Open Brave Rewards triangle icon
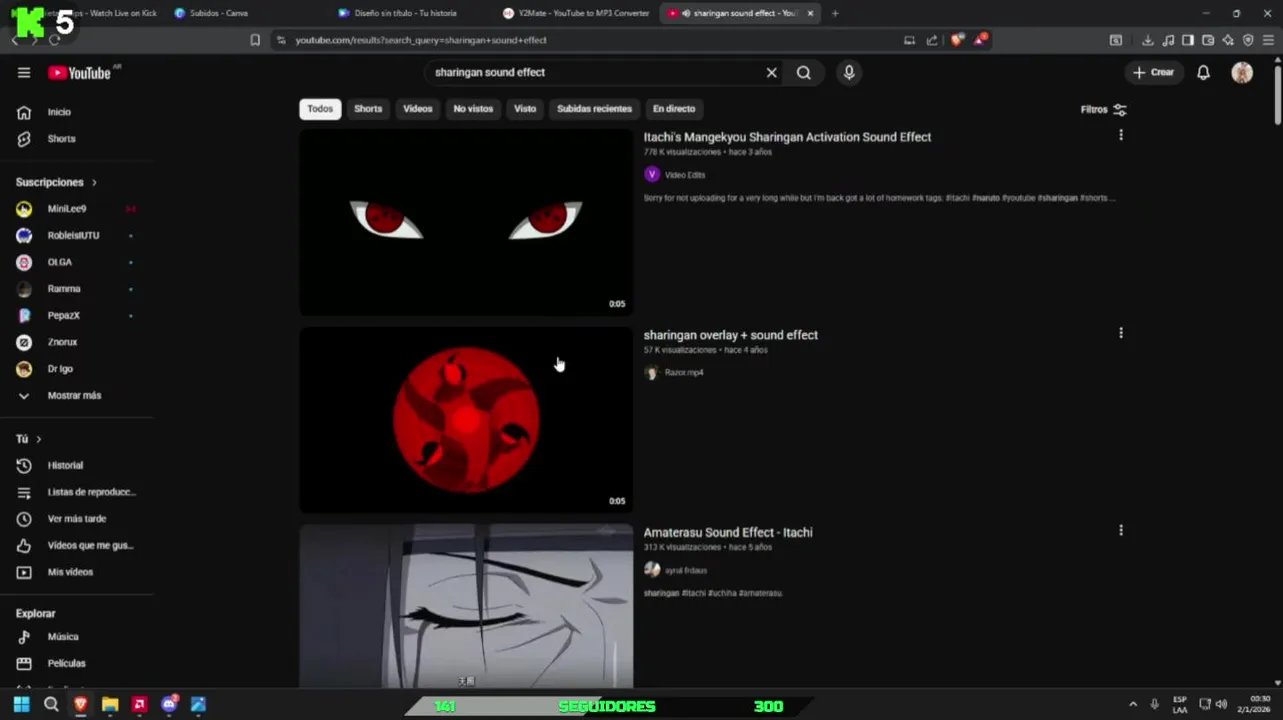The height and width of the screenshot is (720, 1283). (982, 40)
